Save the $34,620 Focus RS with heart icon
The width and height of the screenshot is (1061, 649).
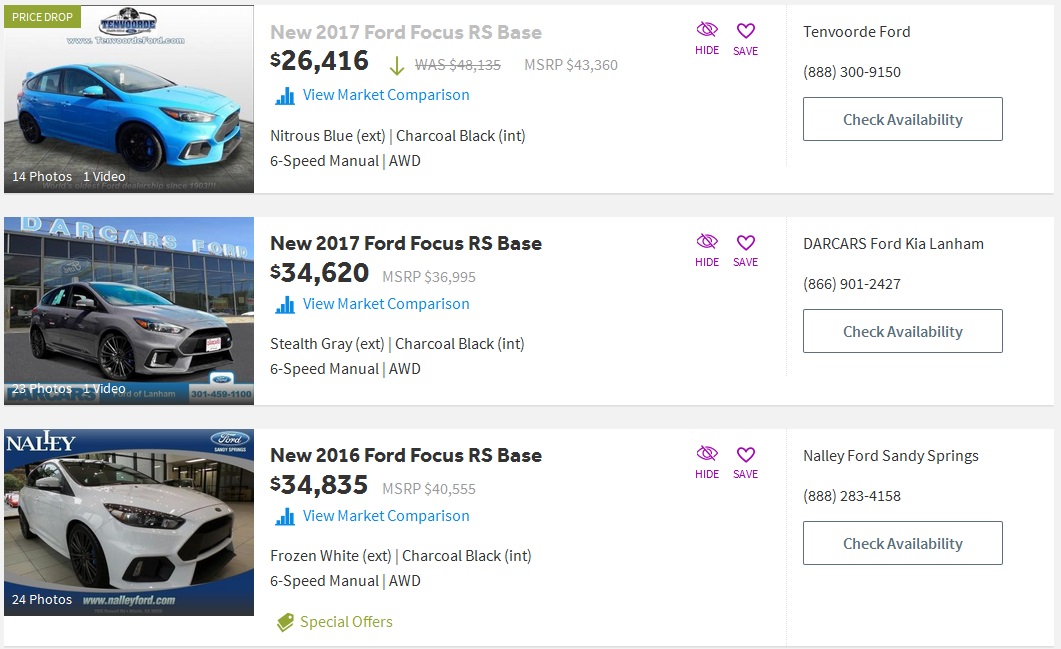[x=745, y=250]
